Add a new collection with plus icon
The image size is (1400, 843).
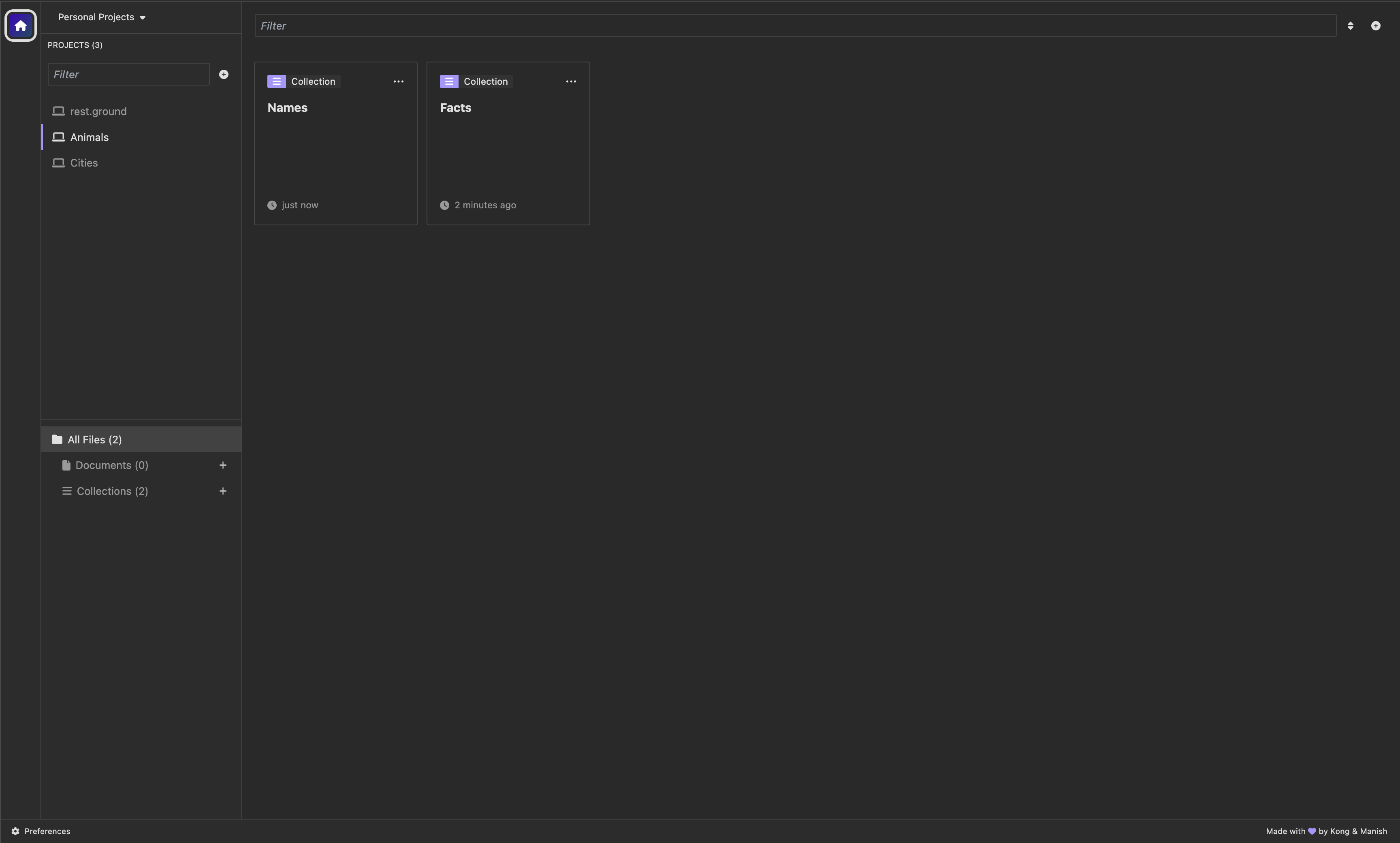point(223,491)
